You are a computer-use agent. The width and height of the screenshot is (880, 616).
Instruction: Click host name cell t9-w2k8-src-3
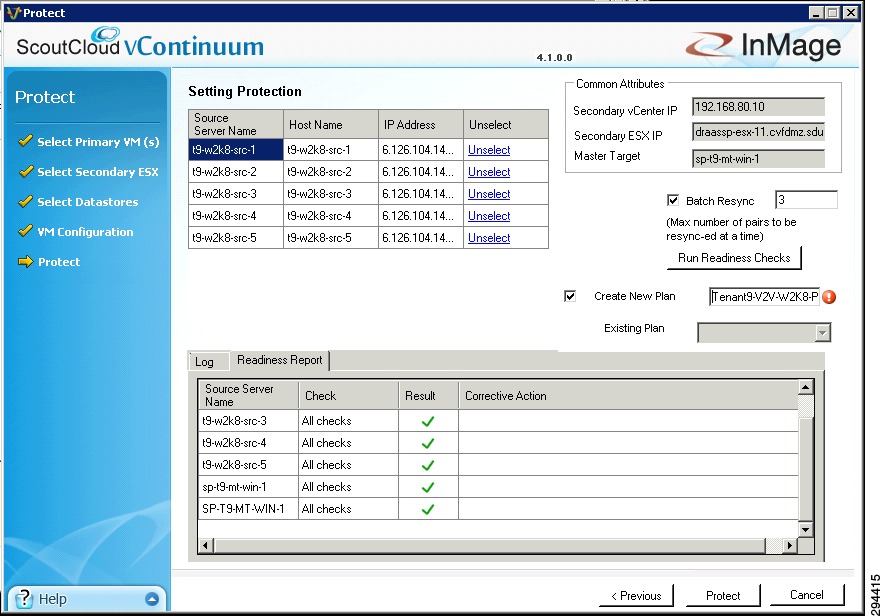(x=331, y=194)
